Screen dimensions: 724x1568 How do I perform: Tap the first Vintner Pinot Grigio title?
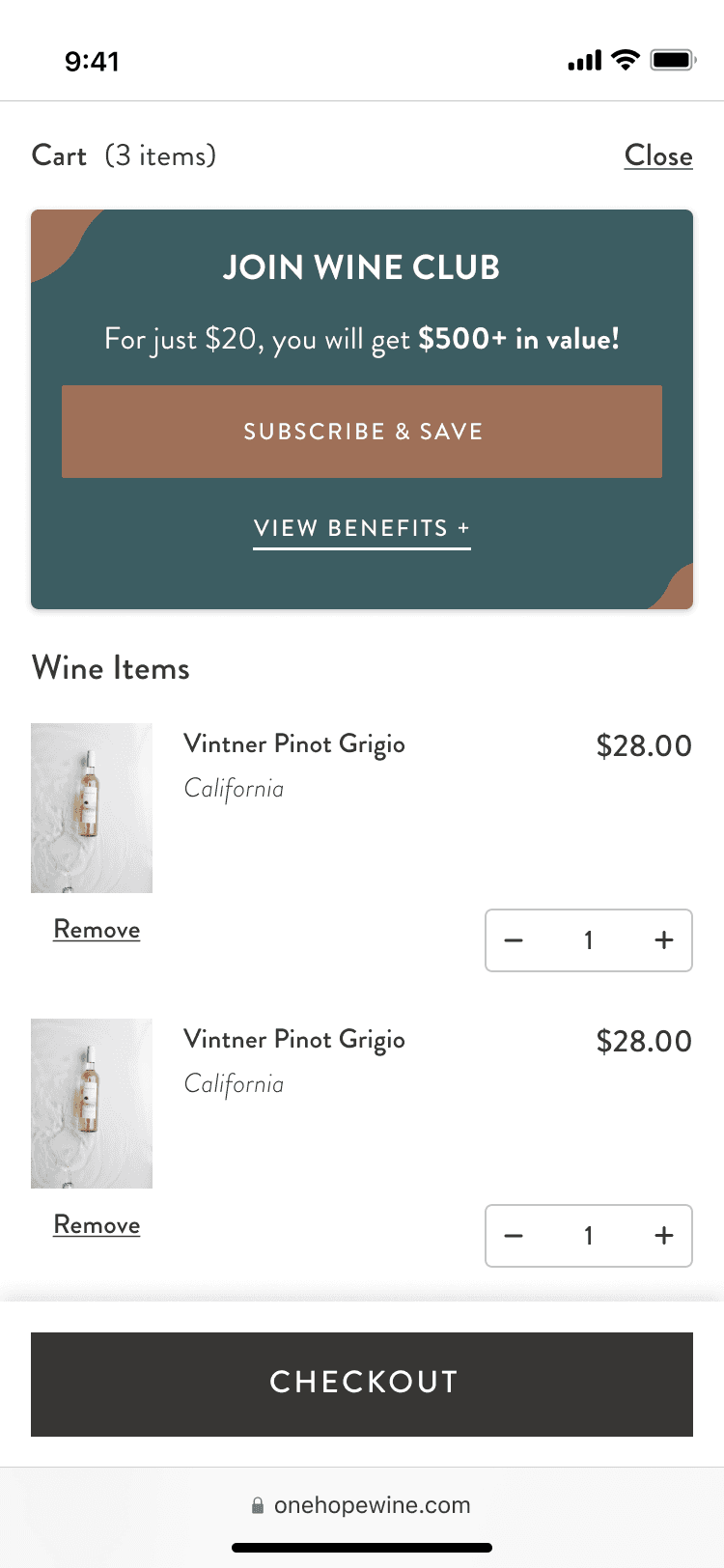294,744
